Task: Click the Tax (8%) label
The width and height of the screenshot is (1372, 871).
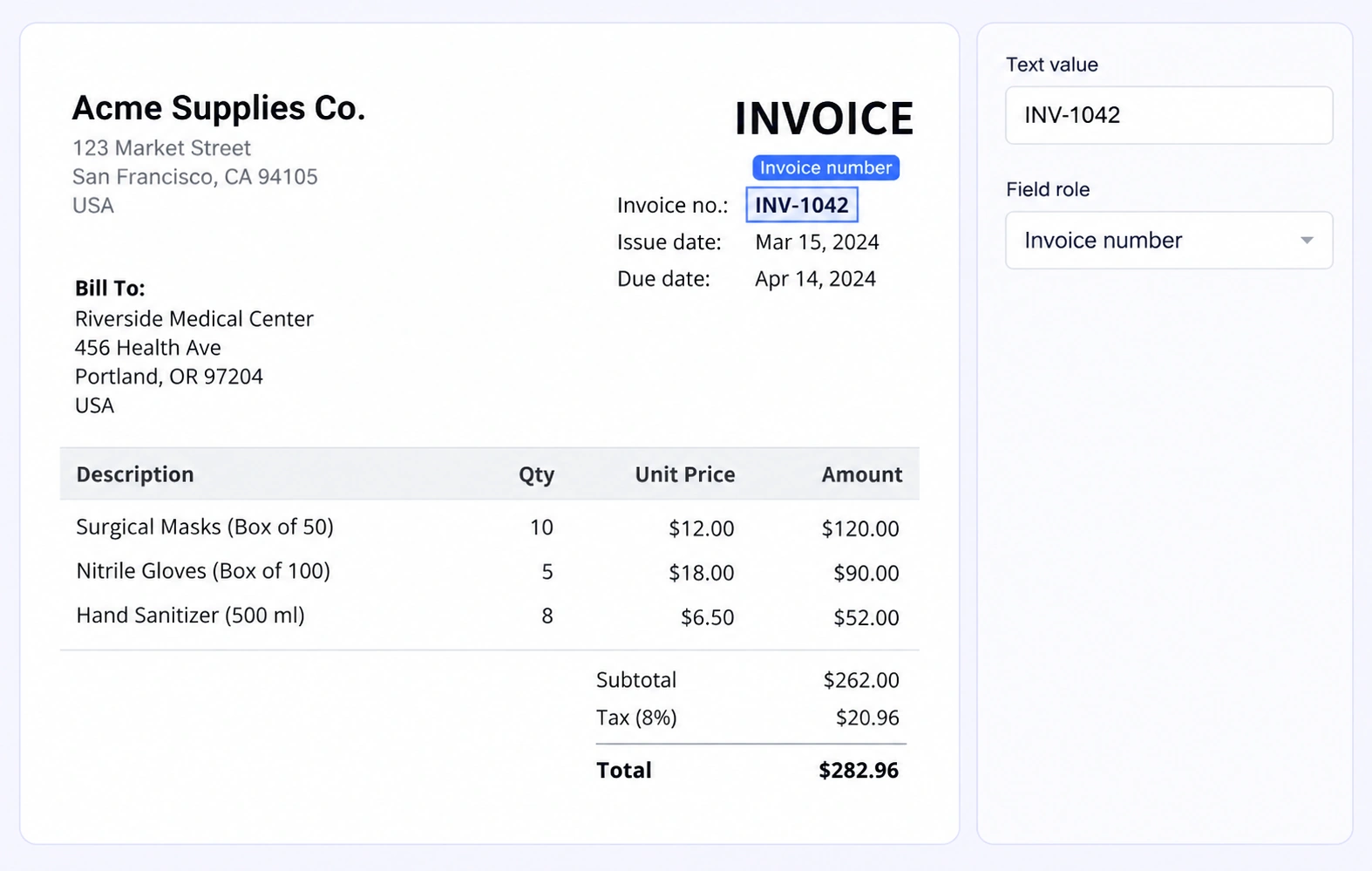Action: pyautogui.click(x=636, y=718)
